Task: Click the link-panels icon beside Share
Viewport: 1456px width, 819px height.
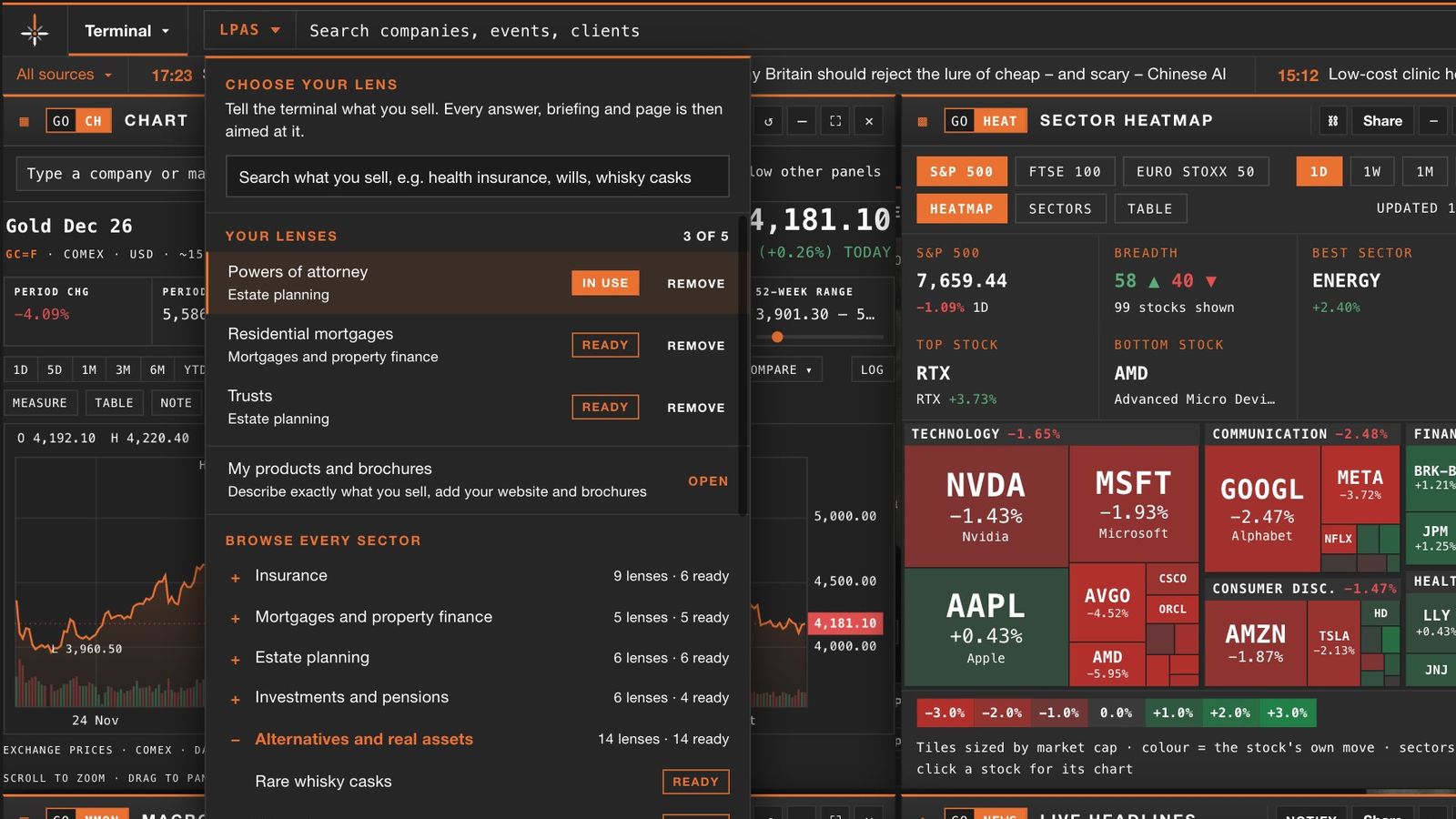Action: click(x=1333, y=121)
